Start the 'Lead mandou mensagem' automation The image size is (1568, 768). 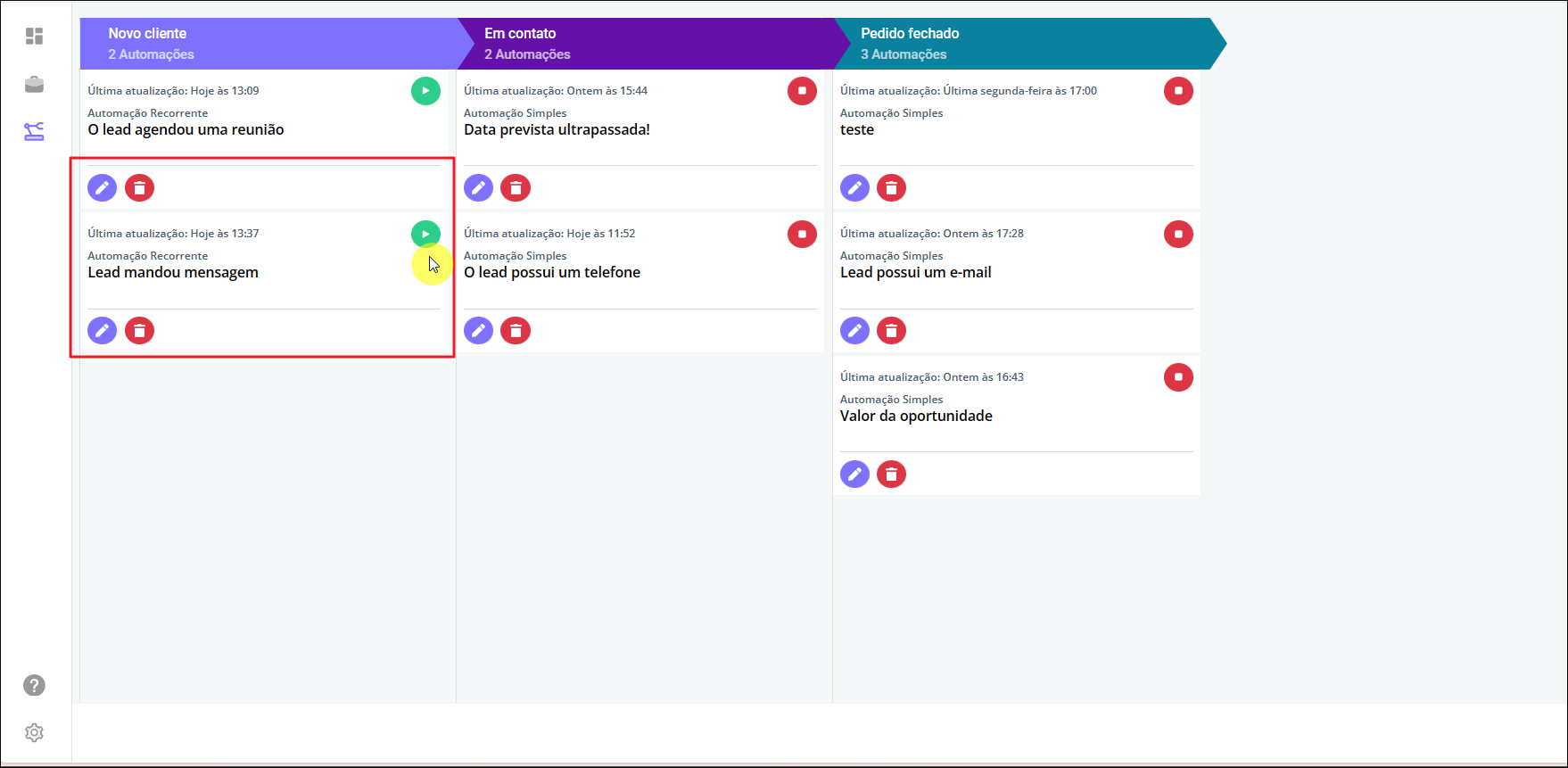(x=425, y=234)
